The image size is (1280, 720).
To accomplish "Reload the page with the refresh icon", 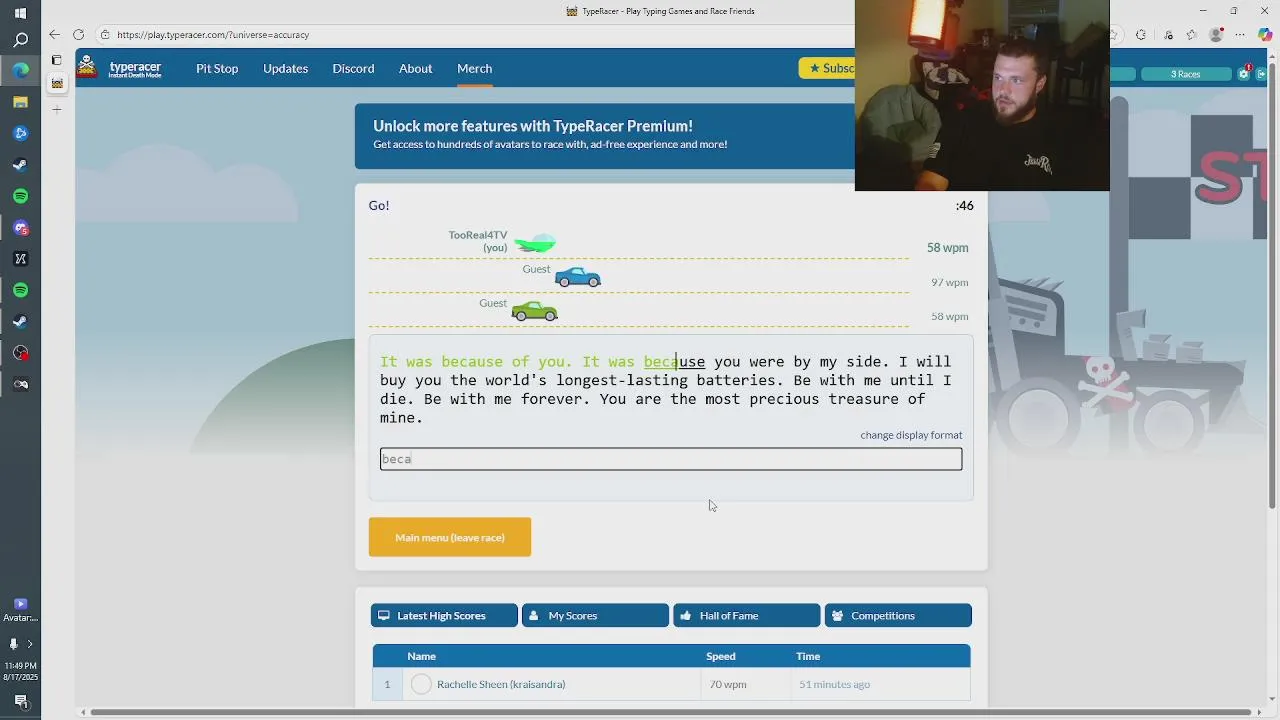I will point(78,35).
